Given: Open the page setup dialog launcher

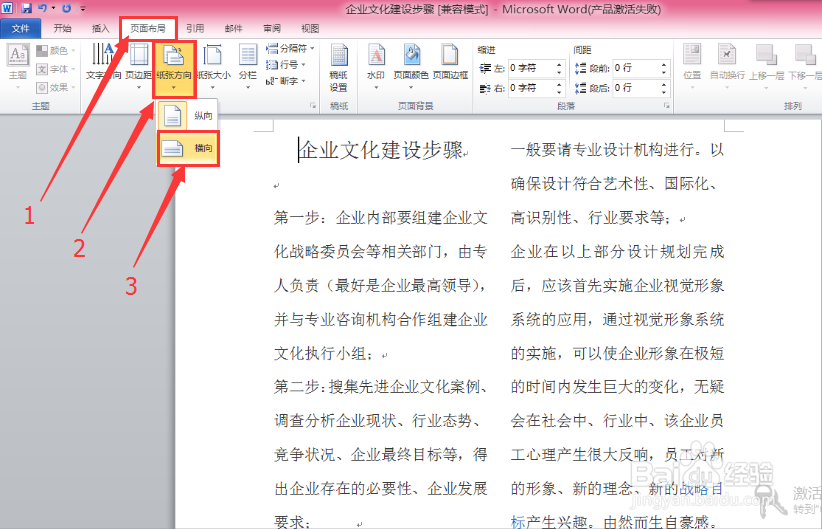Looking at the screenshot, I should coord(313,106).
